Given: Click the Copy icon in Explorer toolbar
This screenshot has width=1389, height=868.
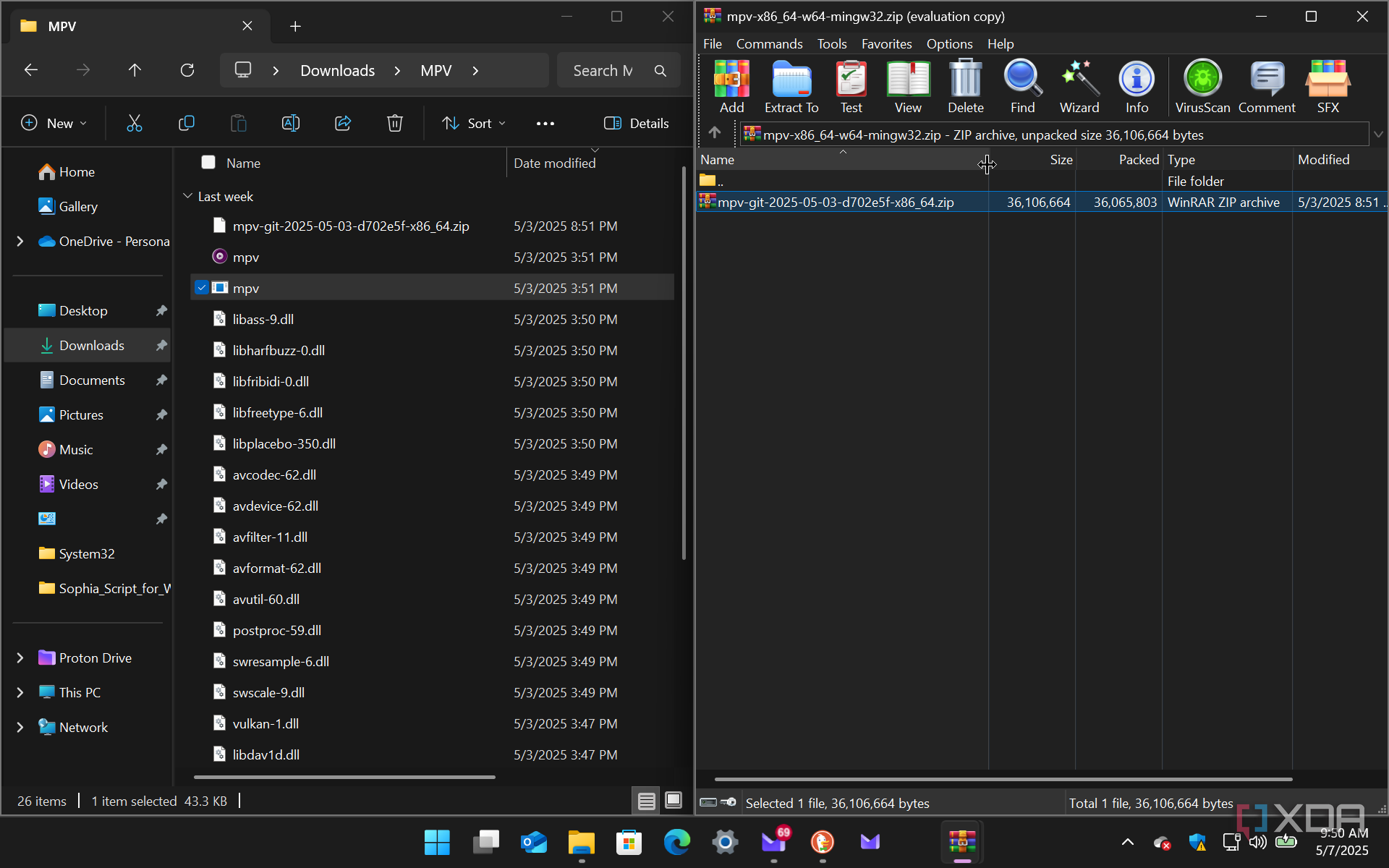Looking at the screenshot, I should [x=187, y=123].
